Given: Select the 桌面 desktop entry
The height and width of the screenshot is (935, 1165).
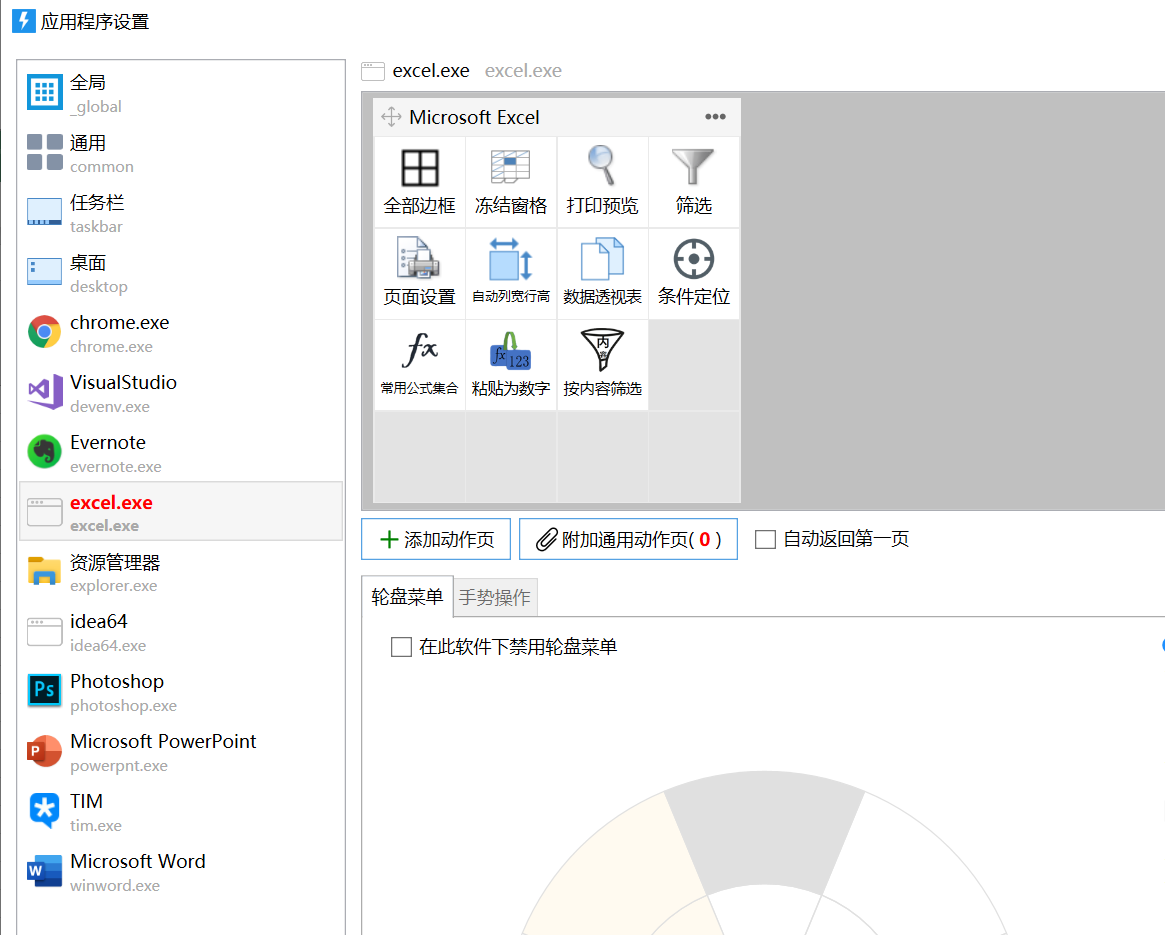Looking at the screenshot, I should coord(181,274).
